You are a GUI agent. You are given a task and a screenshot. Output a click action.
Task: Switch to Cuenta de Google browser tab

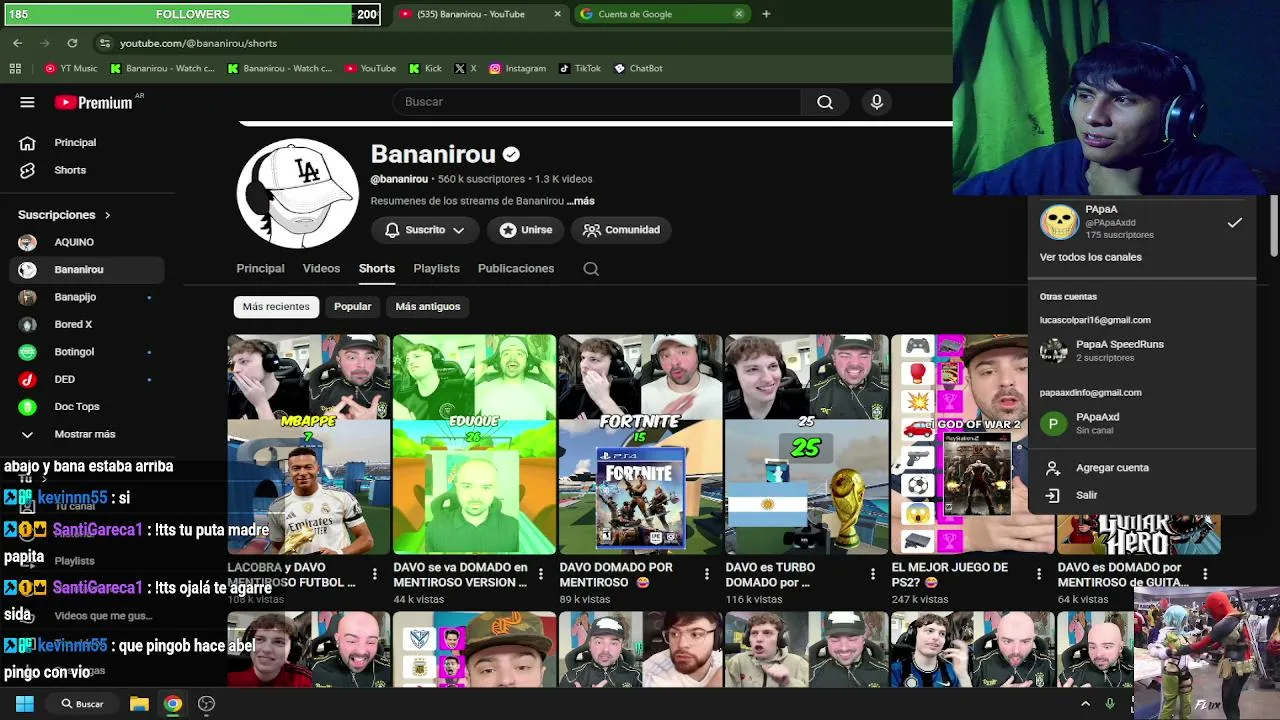[x=661, y=14]
